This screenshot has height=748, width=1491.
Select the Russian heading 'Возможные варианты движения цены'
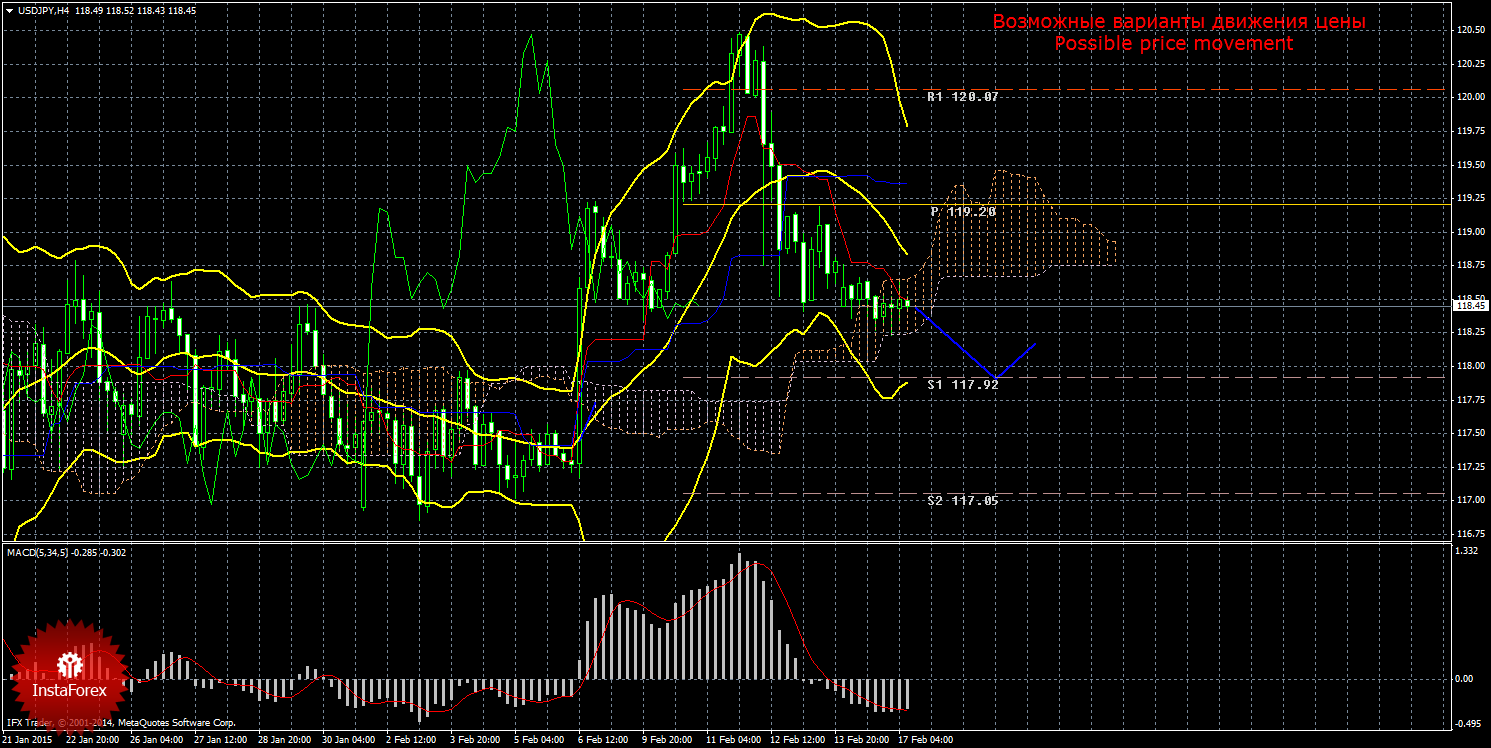click(x=1179, y=21)
